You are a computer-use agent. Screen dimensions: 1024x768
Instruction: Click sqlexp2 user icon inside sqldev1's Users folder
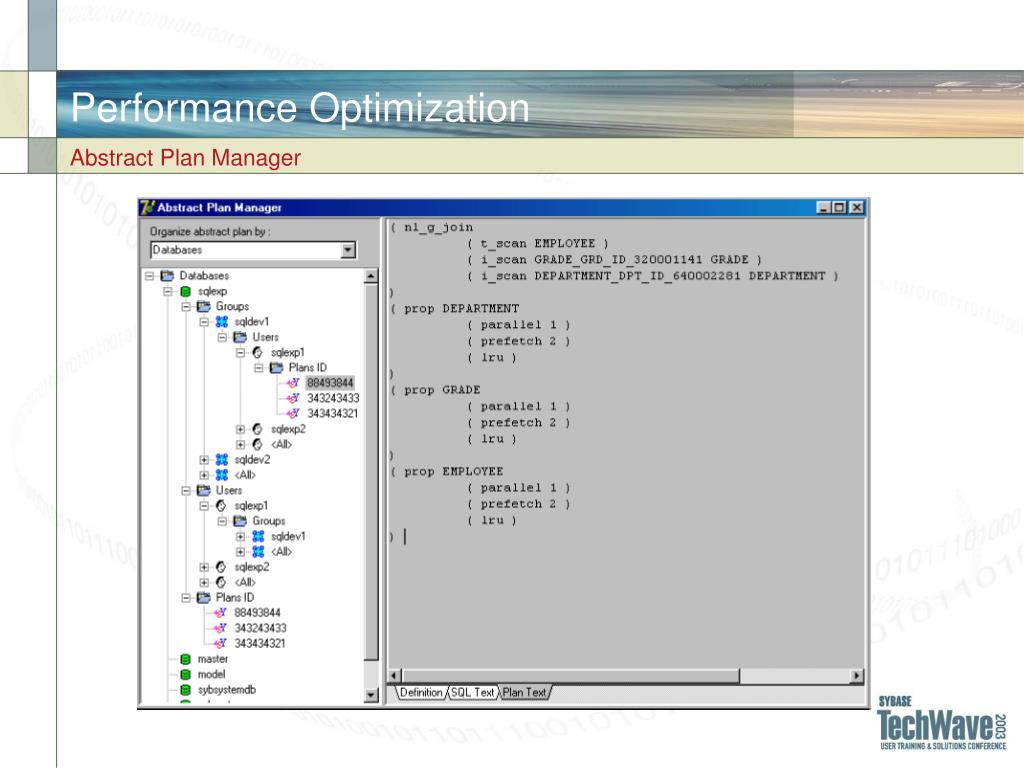click(257, 429)
